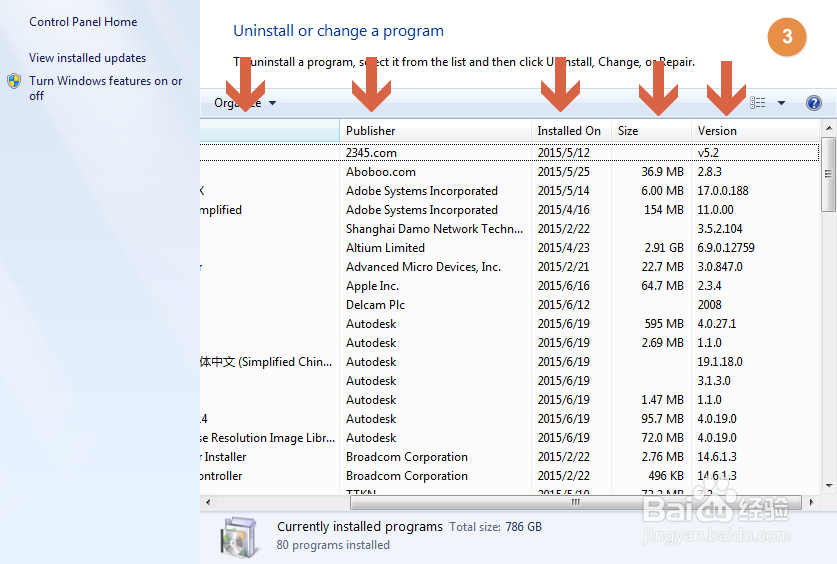Viewport: 837px width, 564px height.
Task: Expand the view options dropdown arrow
Action: coord(781,103)
